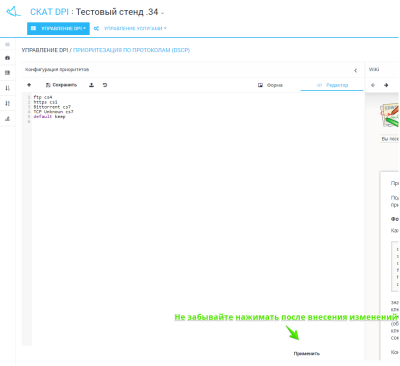Click the СКАТ DPI logo icon
This screenshot has width=400, height=366.
[13, 12]
